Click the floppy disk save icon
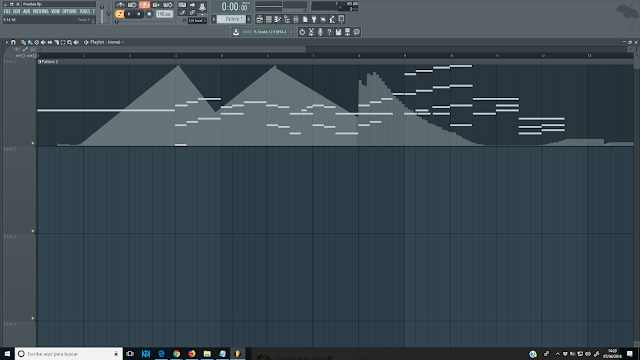Viewport: 640px width, 360px height. pyautogui.click(x=338, y=32)
